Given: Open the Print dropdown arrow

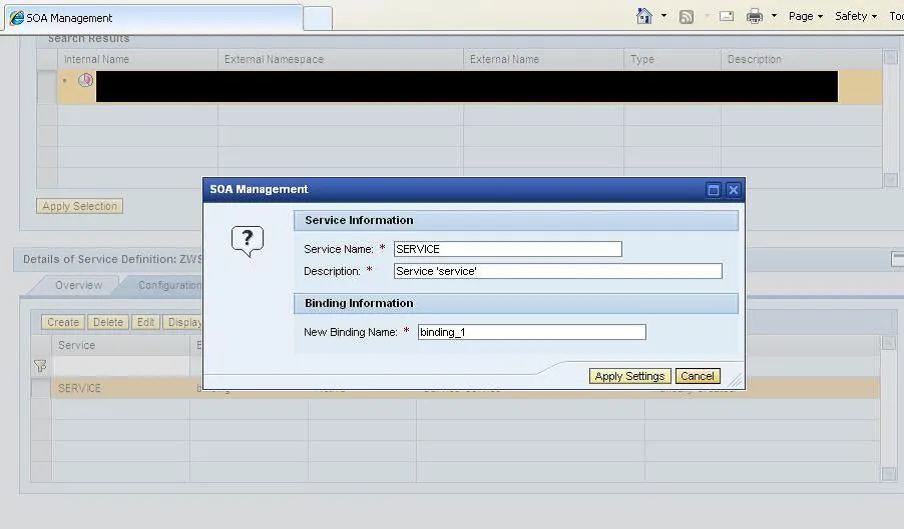Looking at the screenshot, I should click(x=774, y=16).
